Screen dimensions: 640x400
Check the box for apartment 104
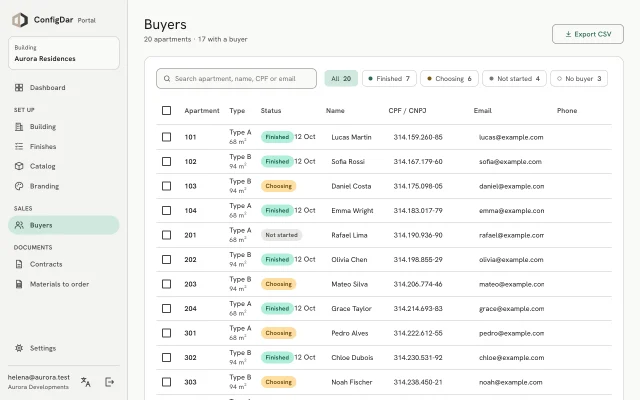click(167, 211)
